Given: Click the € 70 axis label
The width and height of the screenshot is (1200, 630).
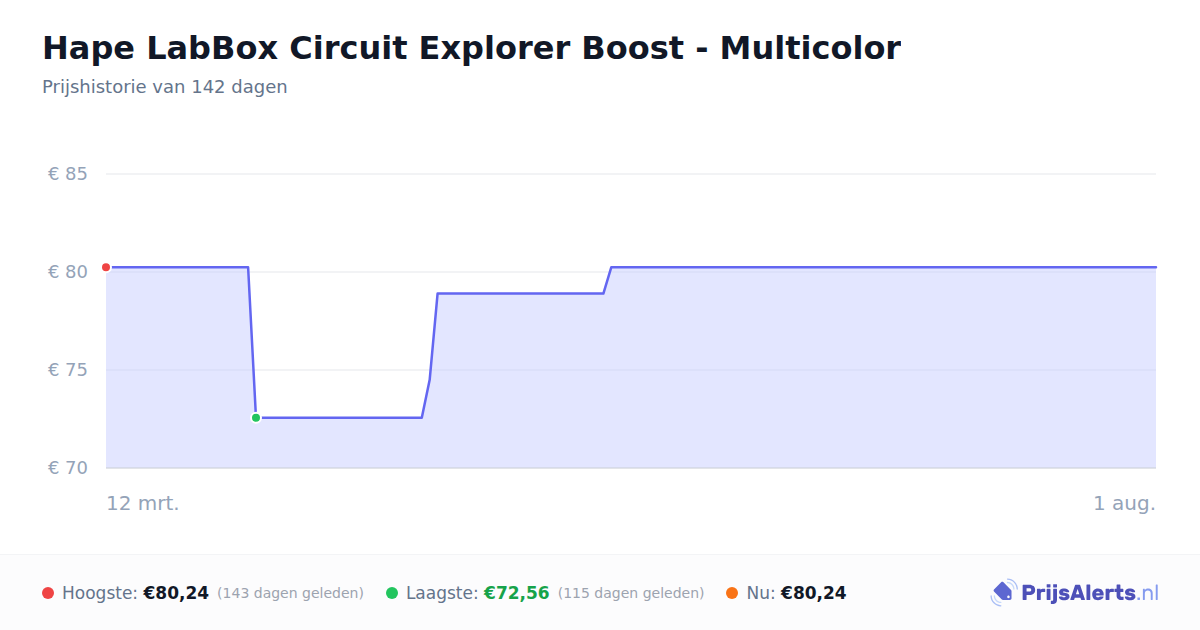Looking at the screenshot, I should click(x=68, y=468).
